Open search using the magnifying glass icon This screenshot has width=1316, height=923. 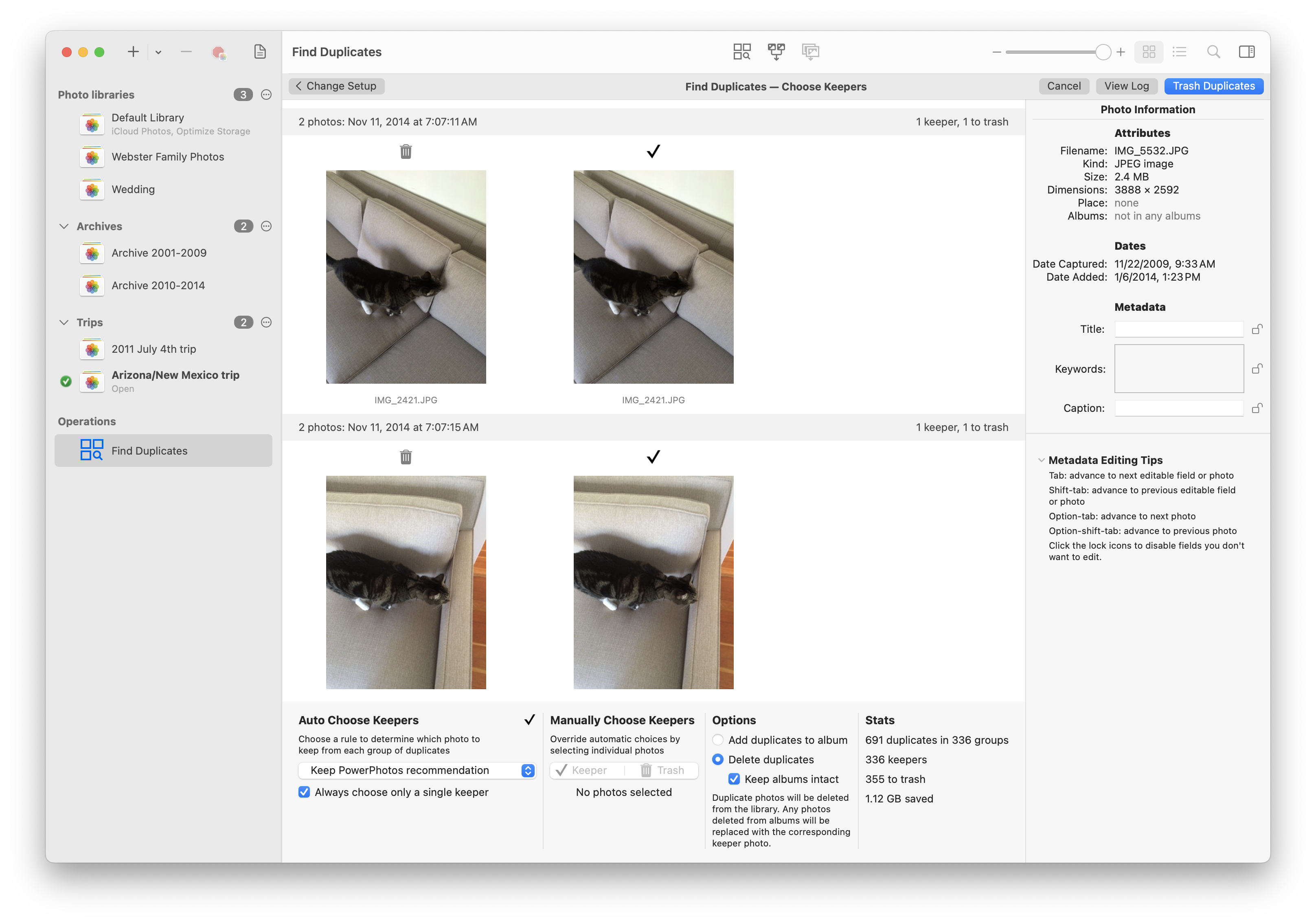point(1213,52)
